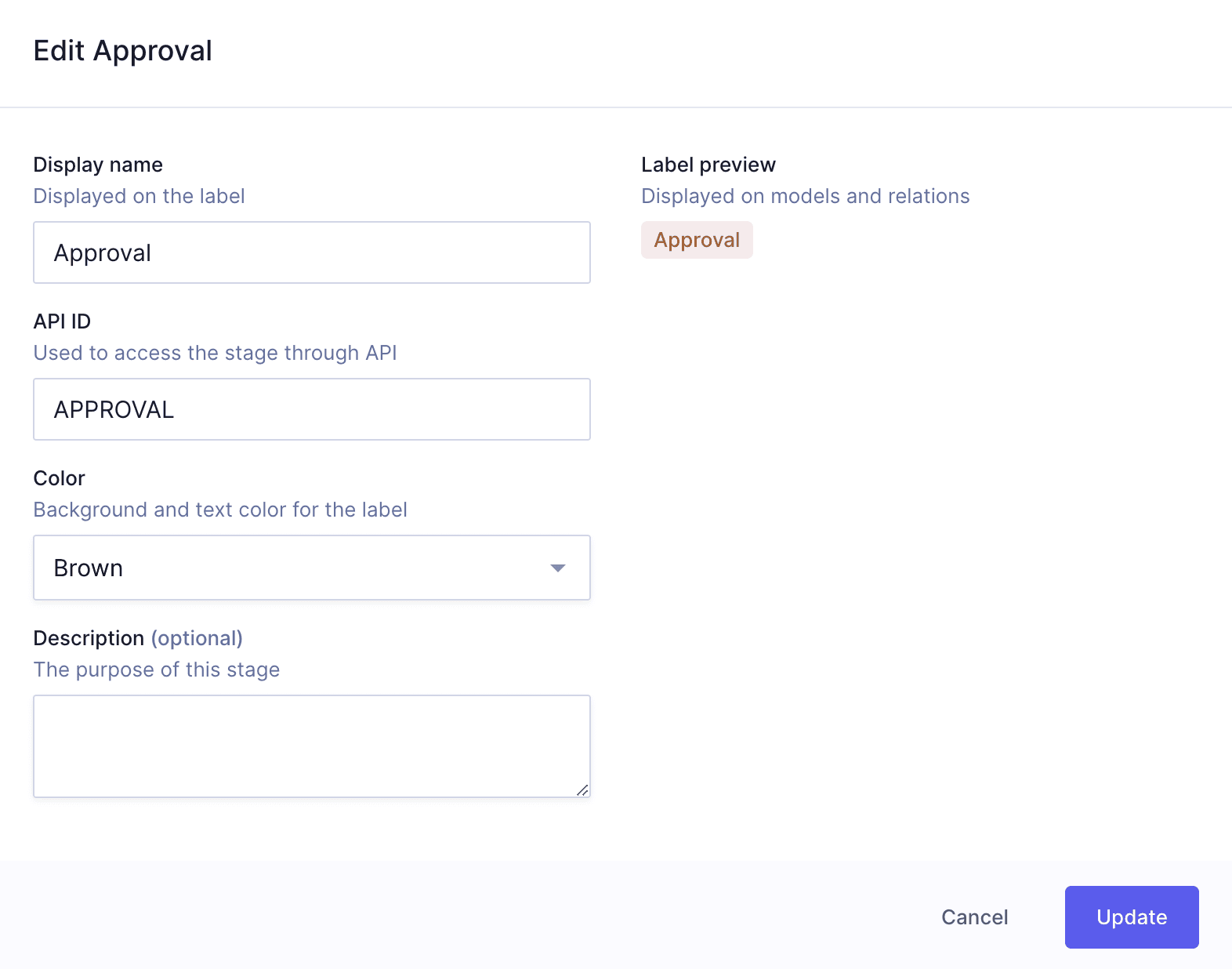
Task: Click "Displayed on the label" helper text
Action: [x=139, y=196]
